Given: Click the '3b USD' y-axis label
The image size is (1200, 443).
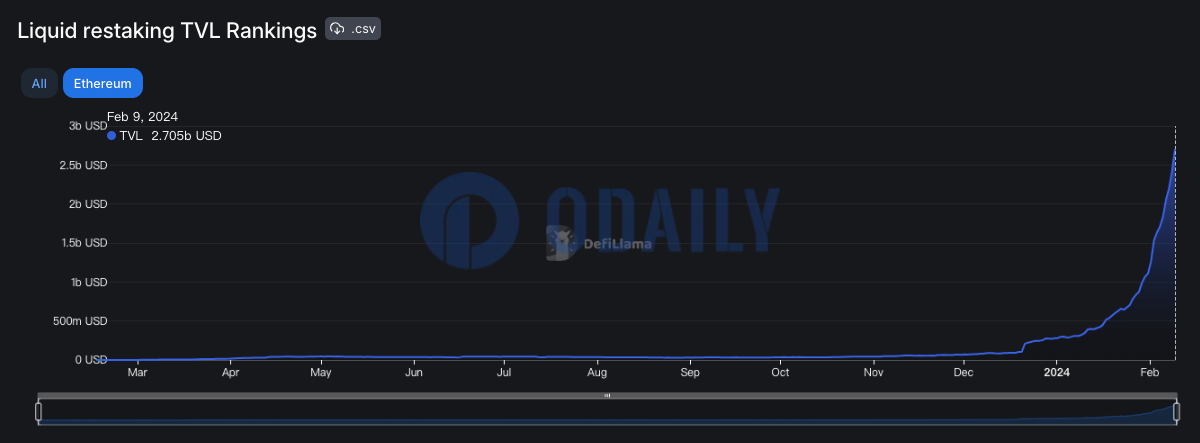Looking at the screenshot, I should pyautogui.click(x=88, y=126).
